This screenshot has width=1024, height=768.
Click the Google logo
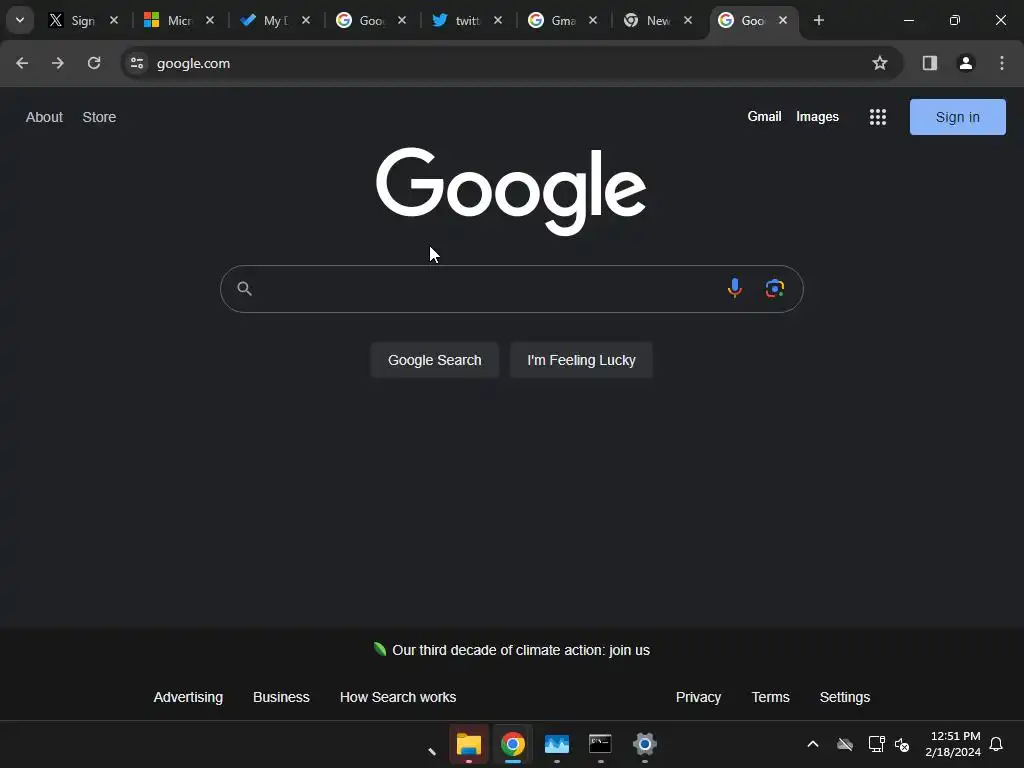click(511, 191)
